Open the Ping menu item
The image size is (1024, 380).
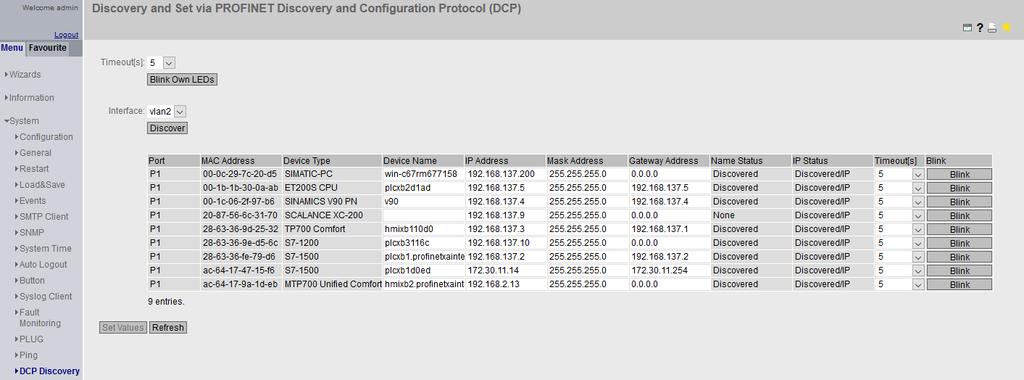[28, 355]
